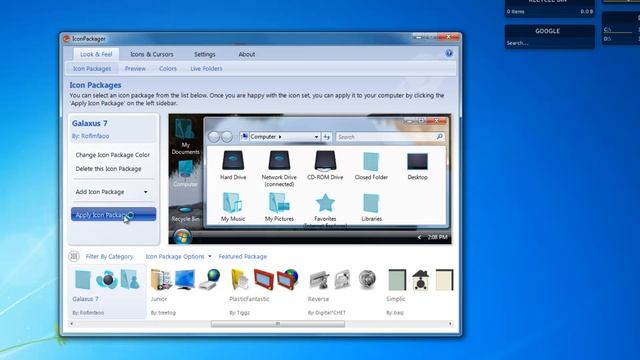Click Change Icon Package Color
The width and height of the screenshot is (640, 360).
pyautogui.click(x=113, y=155)
